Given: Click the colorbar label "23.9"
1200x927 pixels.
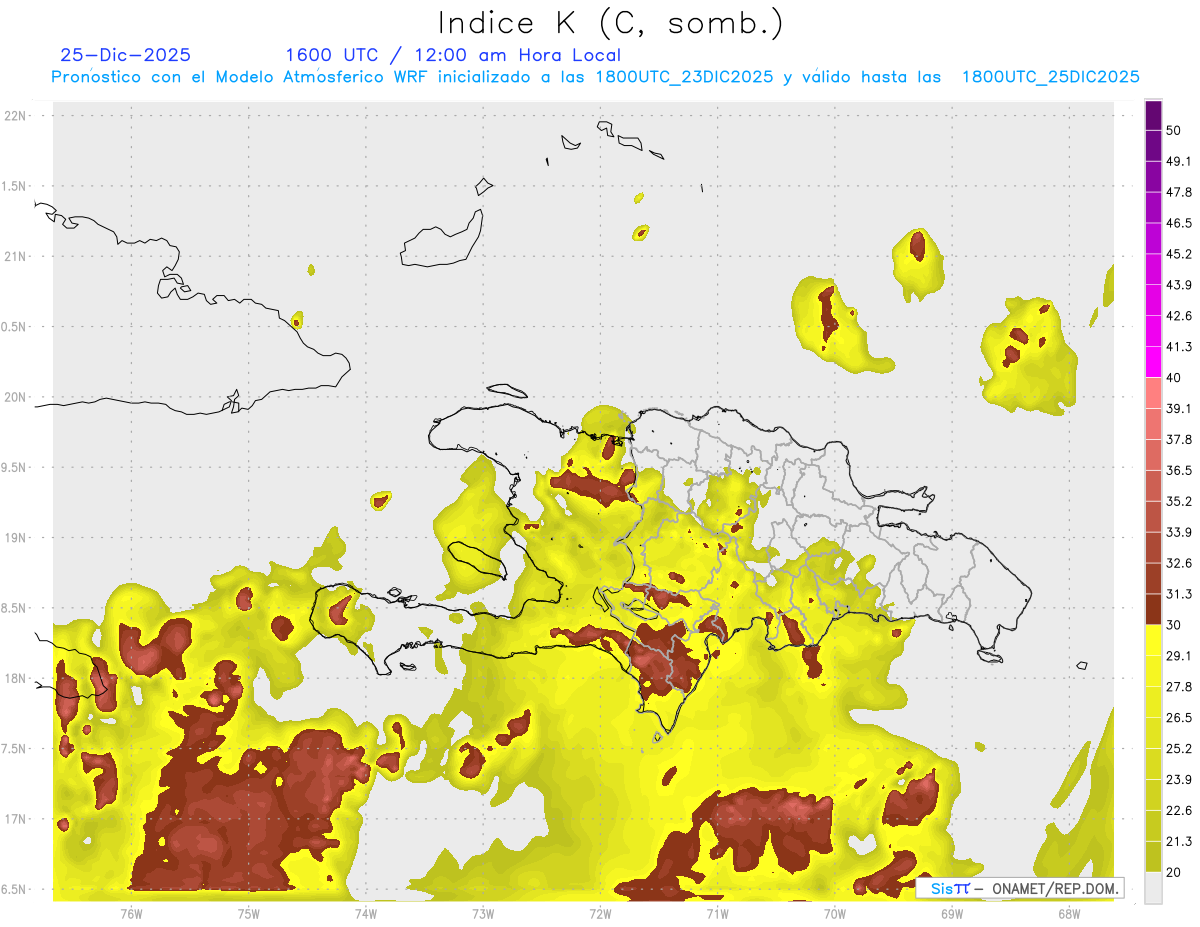Looking at the screenshot, I should (1180, 780).
